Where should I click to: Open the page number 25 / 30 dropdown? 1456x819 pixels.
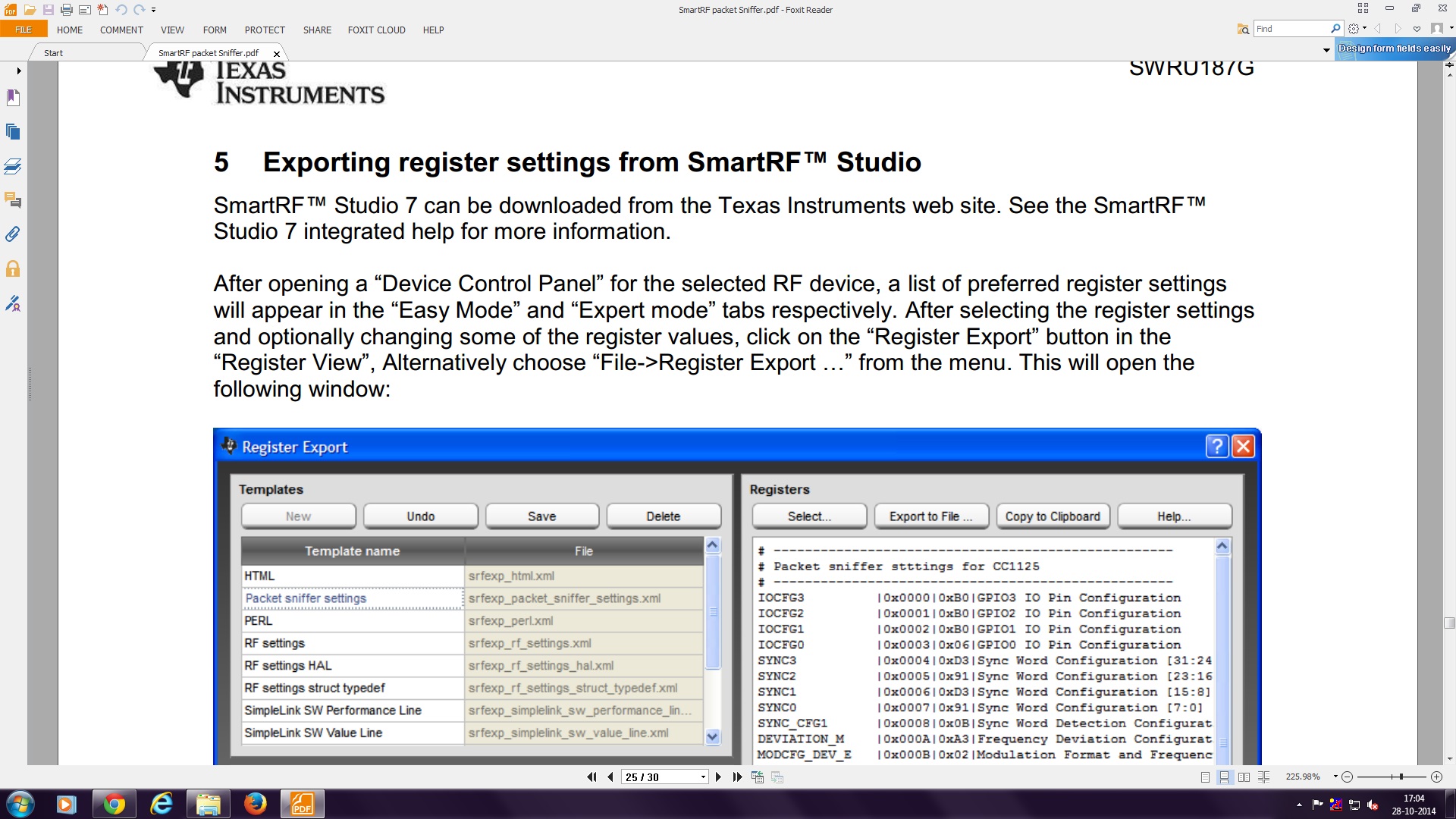coord(703,777)
